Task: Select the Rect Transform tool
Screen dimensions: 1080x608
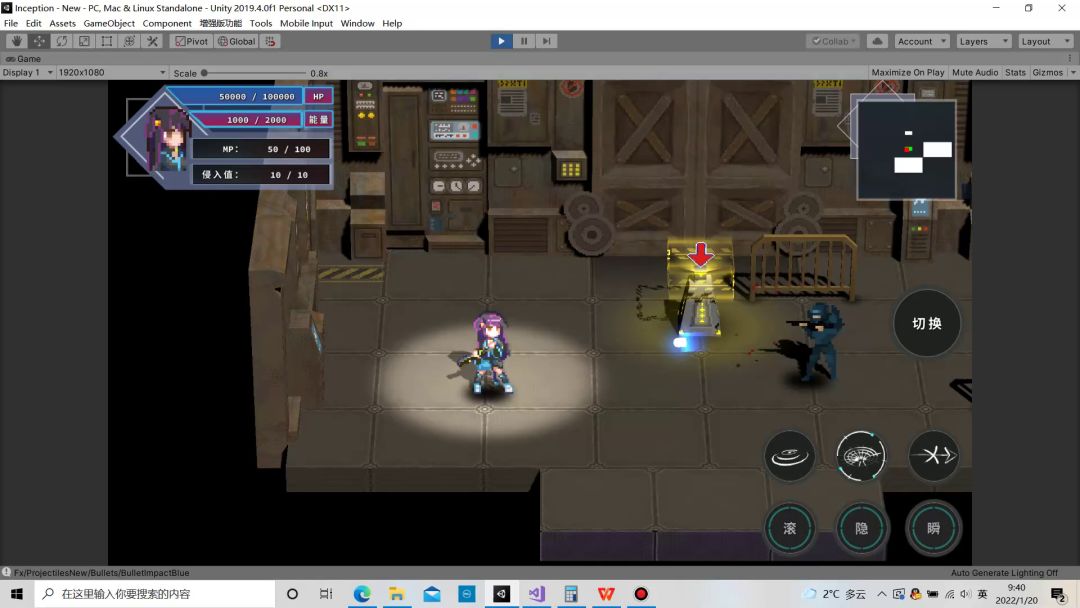Action: pyautogui.click(x=107, y=41)
